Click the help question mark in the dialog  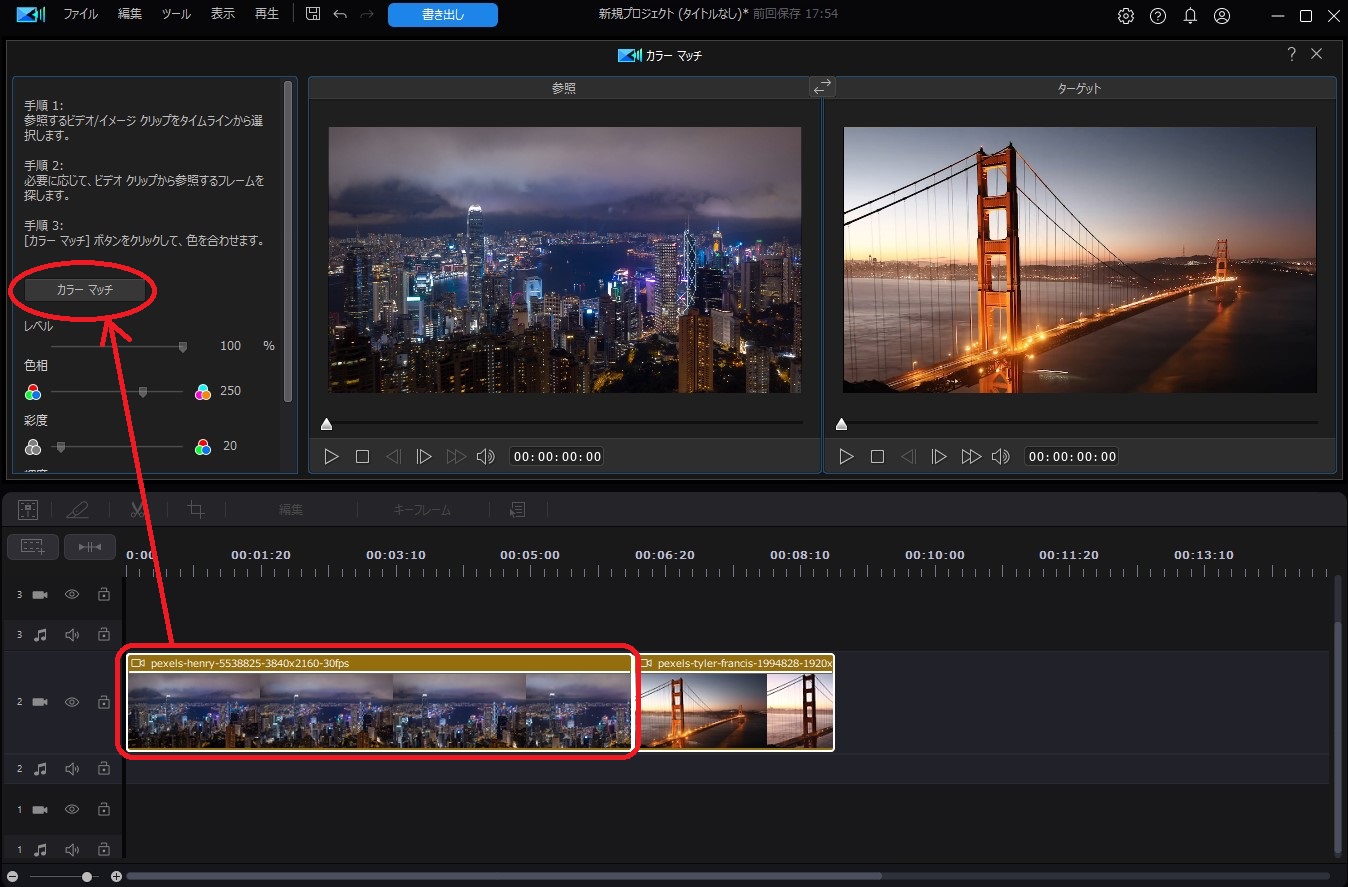(x=1291, y=54)
